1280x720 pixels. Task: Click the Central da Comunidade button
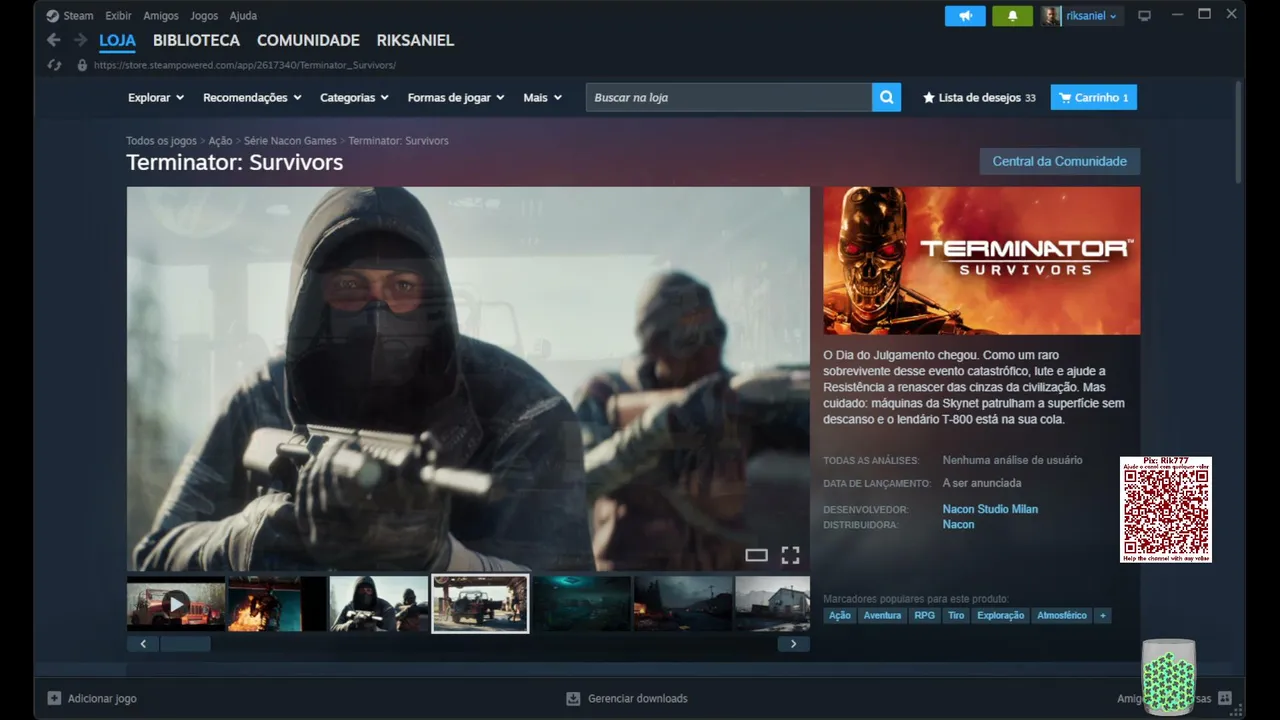[x=1059, y=161]
